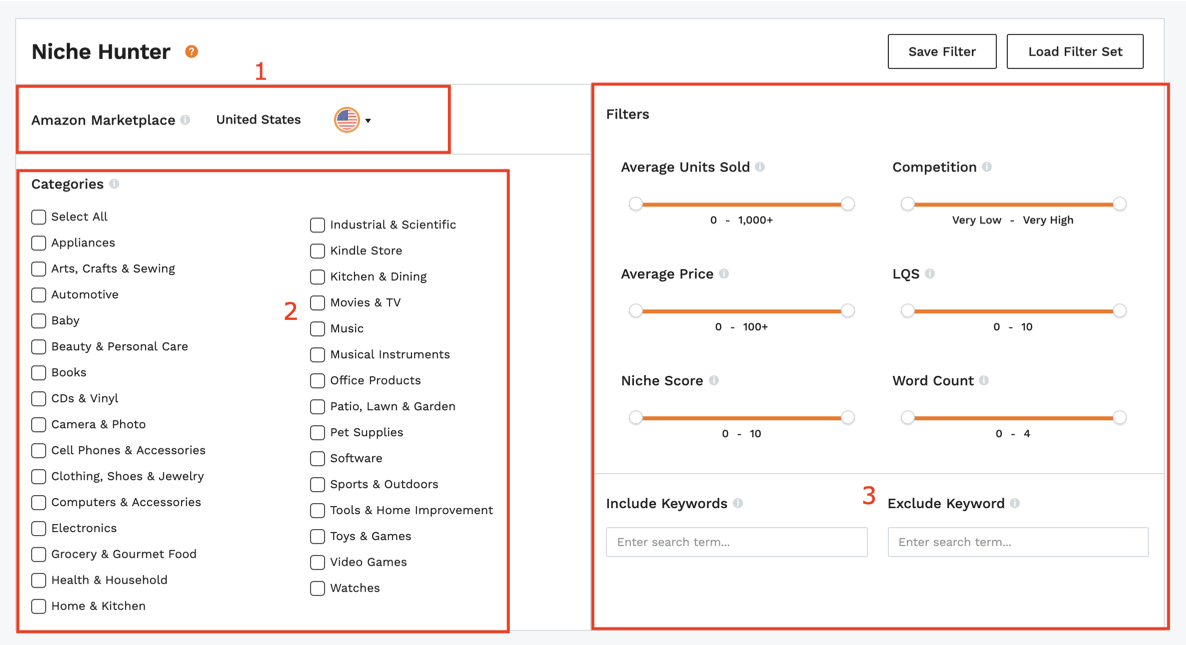Screen dimensions: 1186x645
Task: Check Beauty & Personal Care
Action: (x=39, y=346)
